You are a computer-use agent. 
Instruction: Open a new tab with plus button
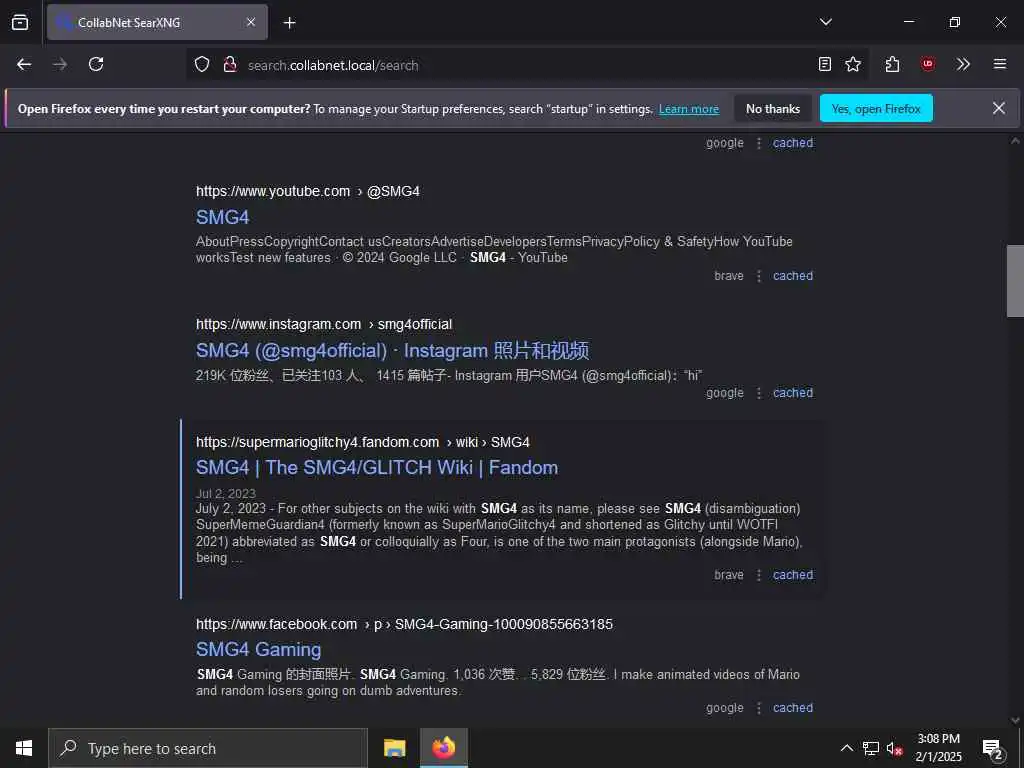click(289, 23)
